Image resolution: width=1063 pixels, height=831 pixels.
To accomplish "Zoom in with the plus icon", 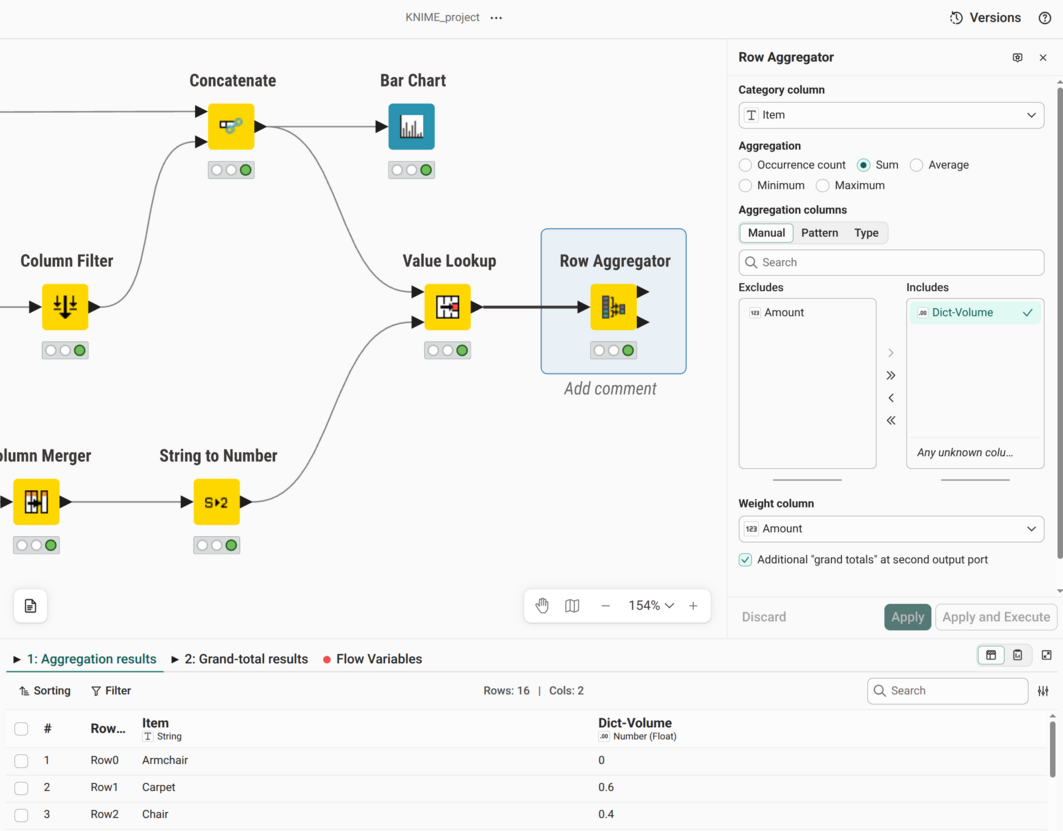I will (693, 605).
